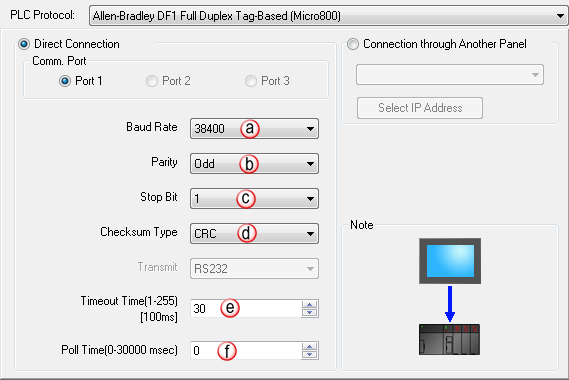Select Port 3 radio button
The width and height of the screenshot is (569, 380).
pos(251,81)
